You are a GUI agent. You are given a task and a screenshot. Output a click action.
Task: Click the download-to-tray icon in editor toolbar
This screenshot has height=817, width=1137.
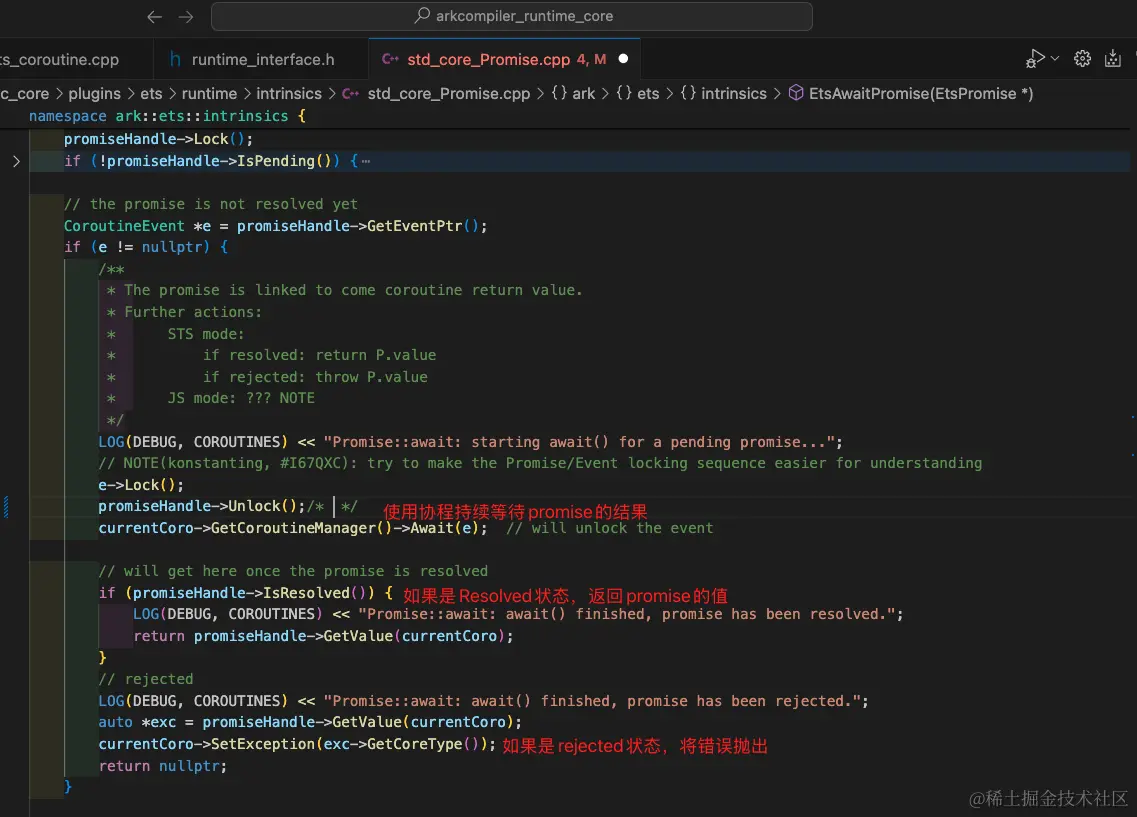1112,59
